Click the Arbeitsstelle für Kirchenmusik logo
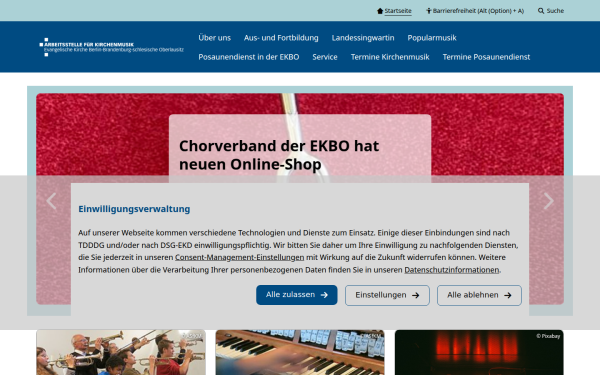Image resolution: width=600 pixels, height=375 pixels. 111,47
